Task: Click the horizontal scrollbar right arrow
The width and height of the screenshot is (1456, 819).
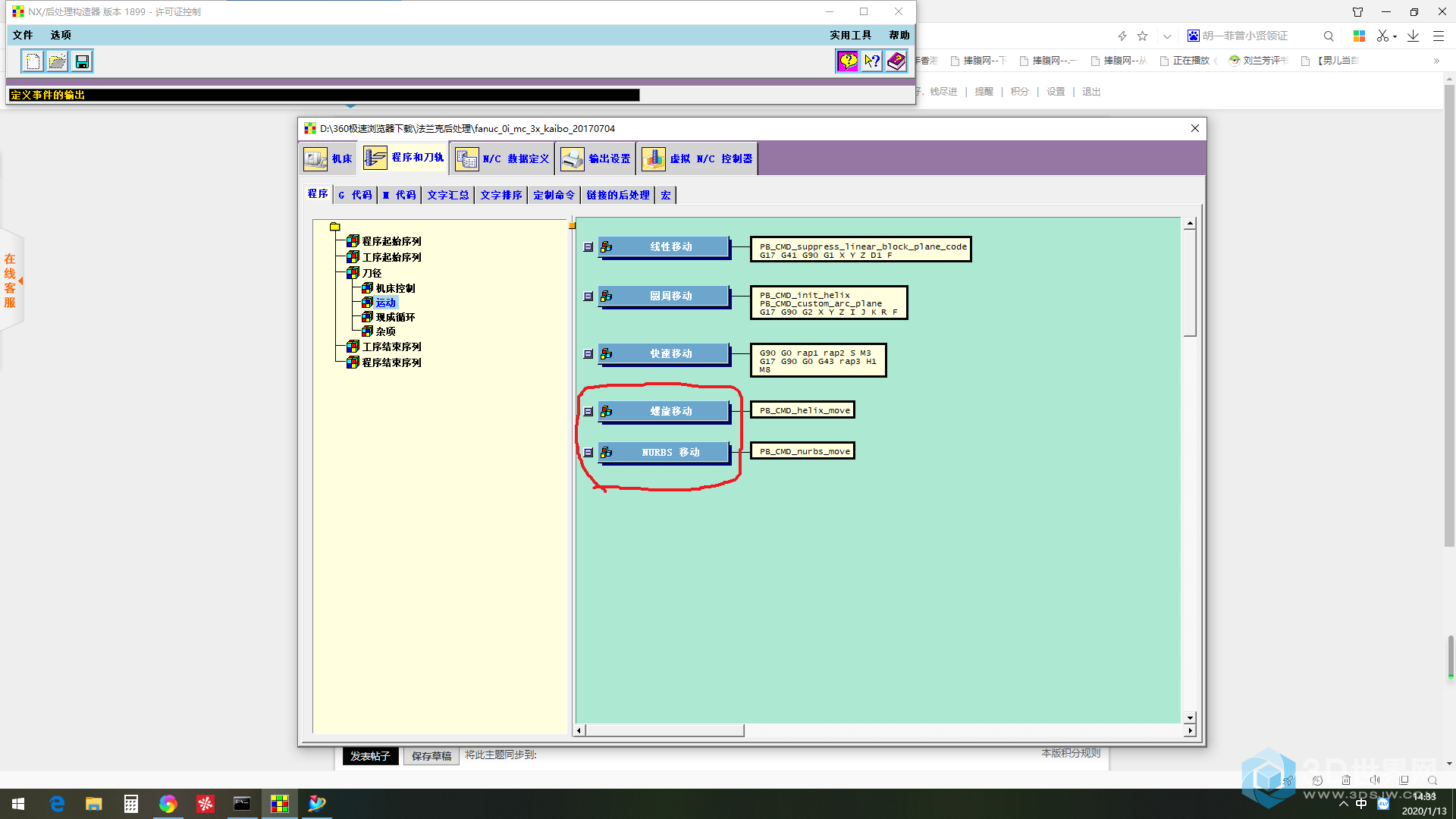Action: point(1190,731)
